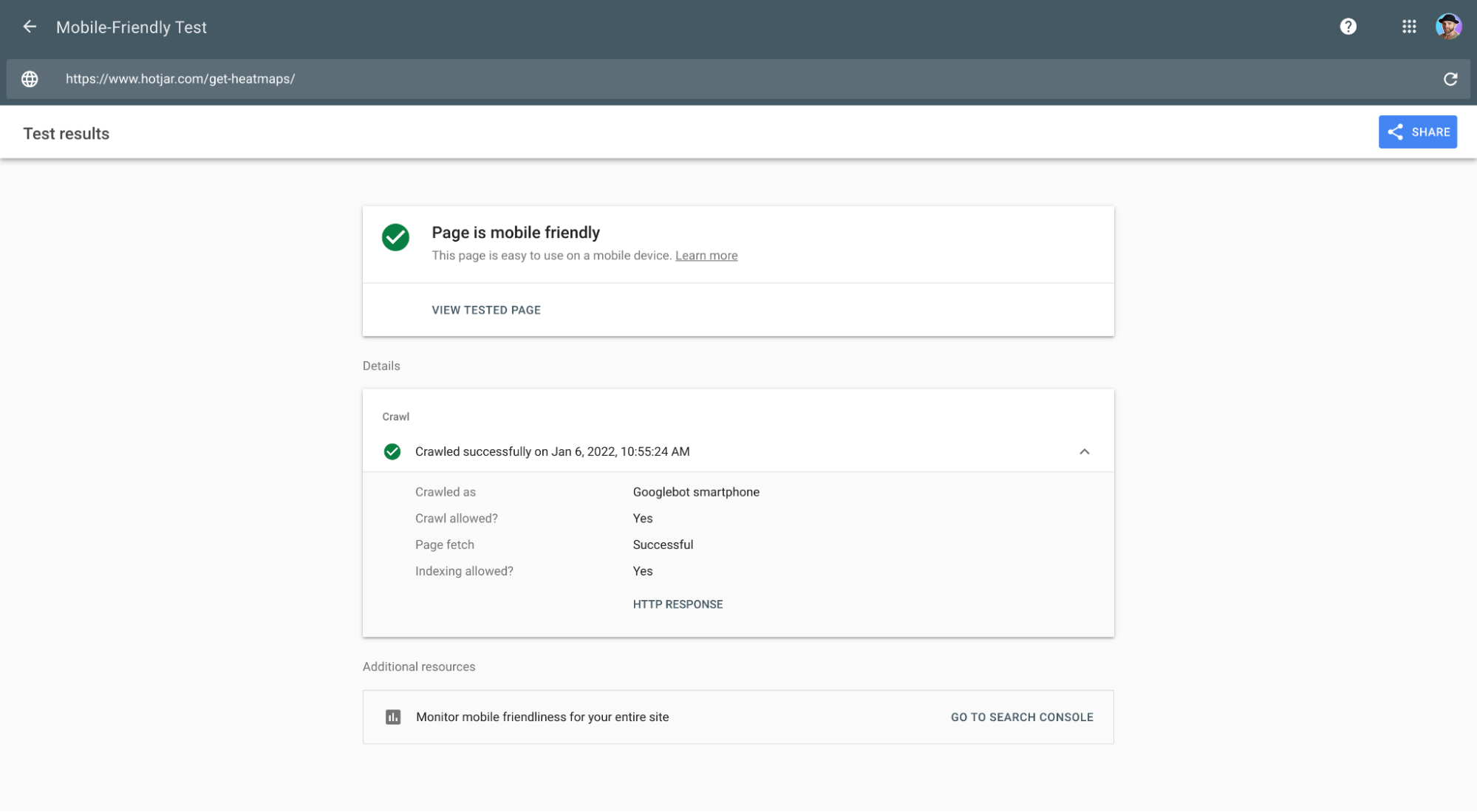Click the bar chart monitor icon
Image resolution: width=1477 pixels, height=812 pixels.
pyautogui.click(x=393, y=717)
